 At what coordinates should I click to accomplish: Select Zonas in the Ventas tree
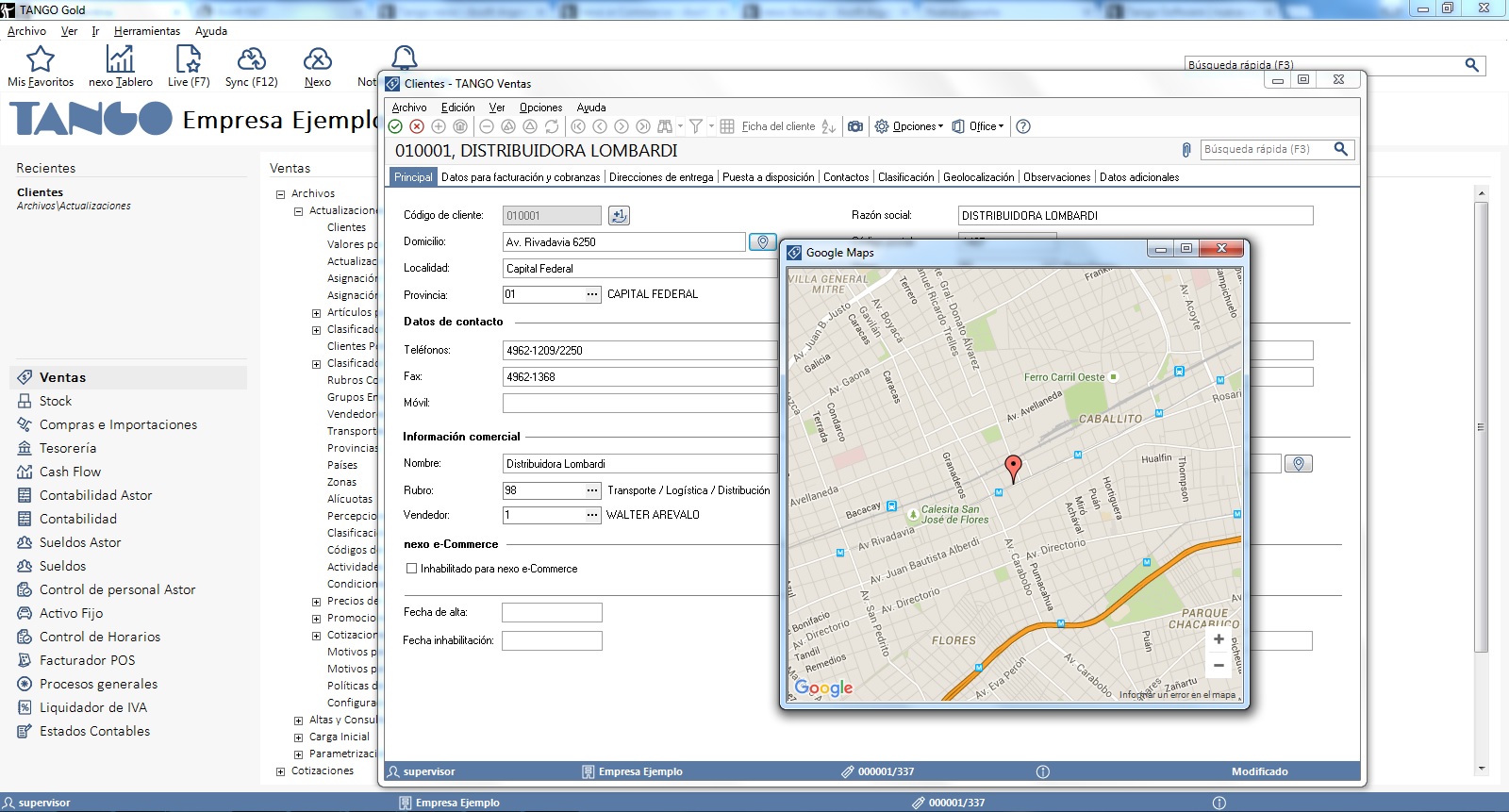click(x=341, y=482)
